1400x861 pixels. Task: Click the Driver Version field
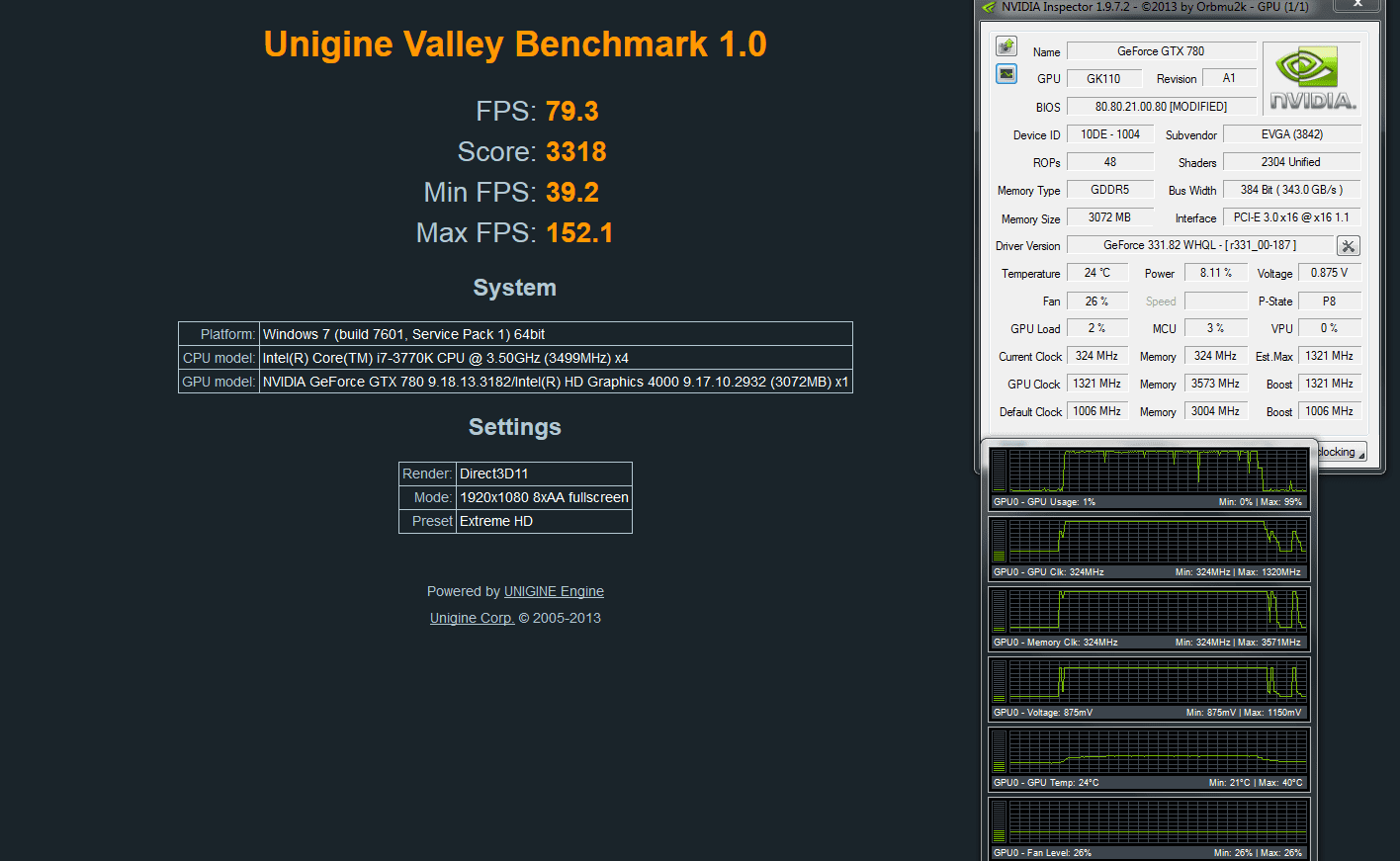[1199, 245]
